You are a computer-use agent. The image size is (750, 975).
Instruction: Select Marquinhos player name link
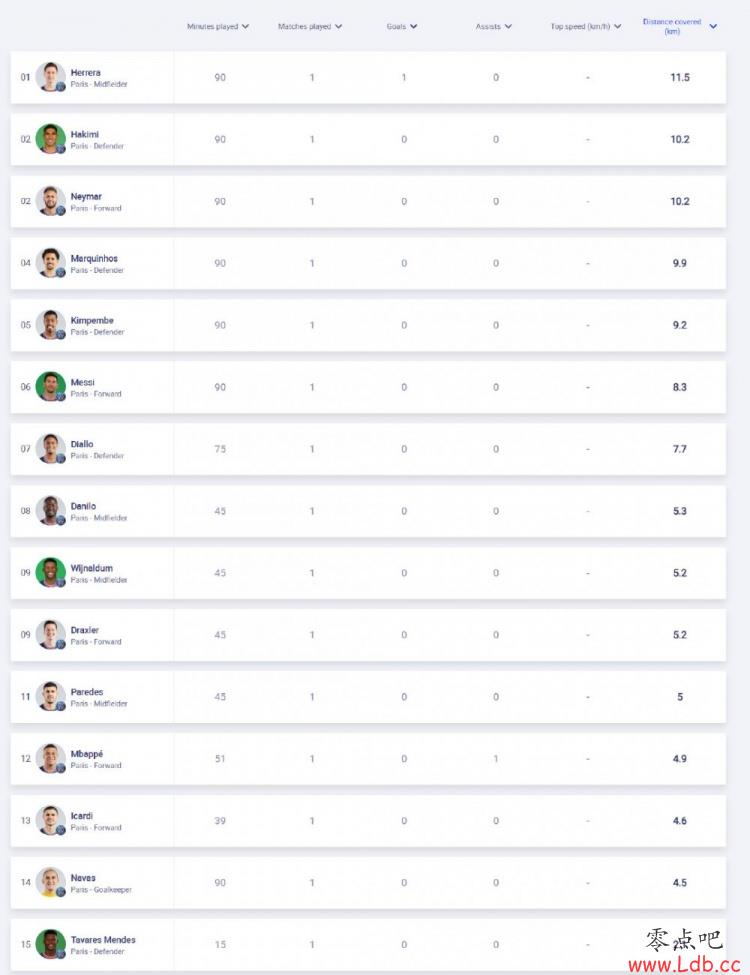pyautogui.click(x=94, y=258)
